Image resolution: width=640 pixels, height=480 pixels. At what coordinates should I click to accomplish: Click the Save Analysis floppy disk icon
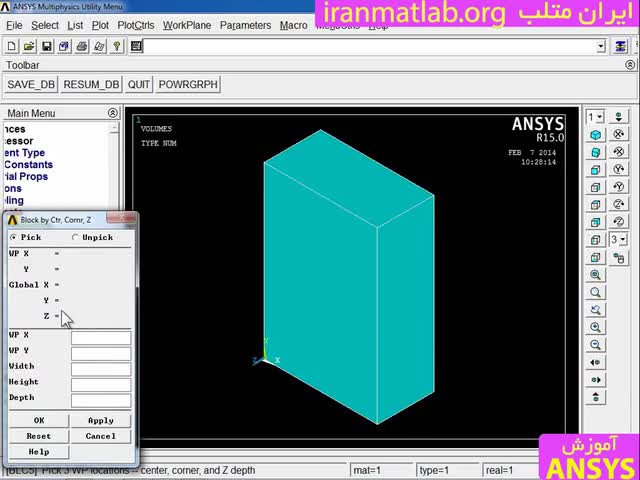click(x=47, y=46)
